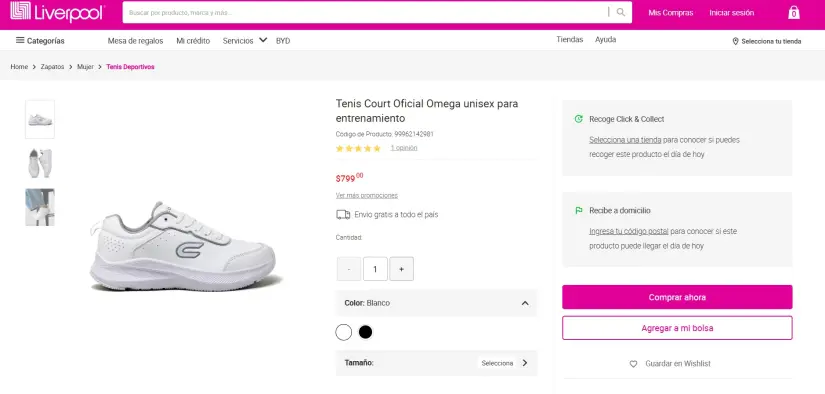The height and width of the screenshot is (394, 825).
Task: Open the Servicios dropdown
Action: (245, 41)
